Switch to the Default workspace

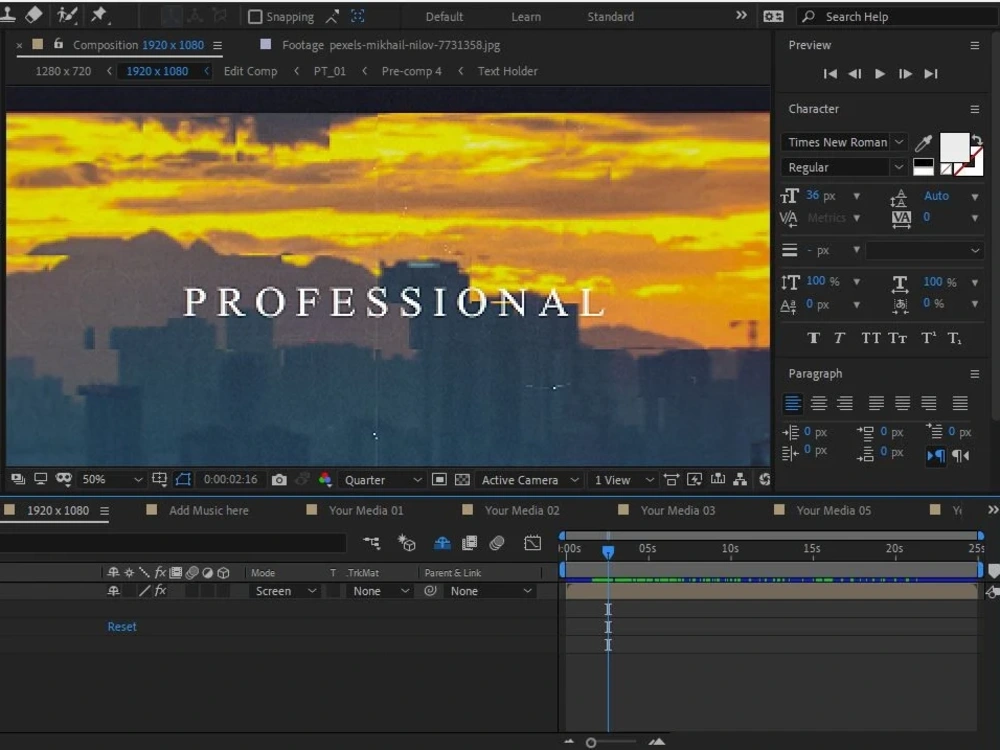coord(444,17)
